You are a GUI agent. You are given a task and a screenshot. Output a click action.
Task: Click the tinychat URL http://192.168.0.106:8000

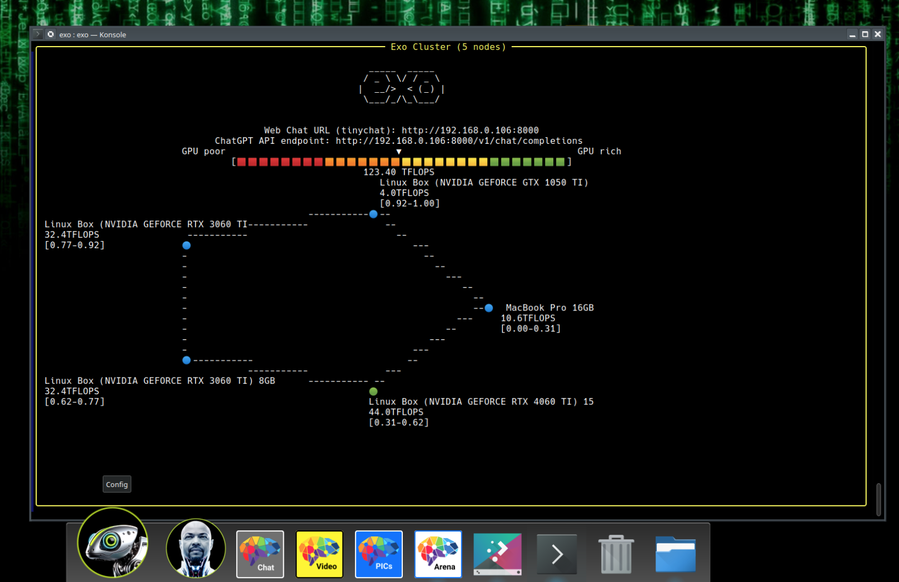click(470, 130)
